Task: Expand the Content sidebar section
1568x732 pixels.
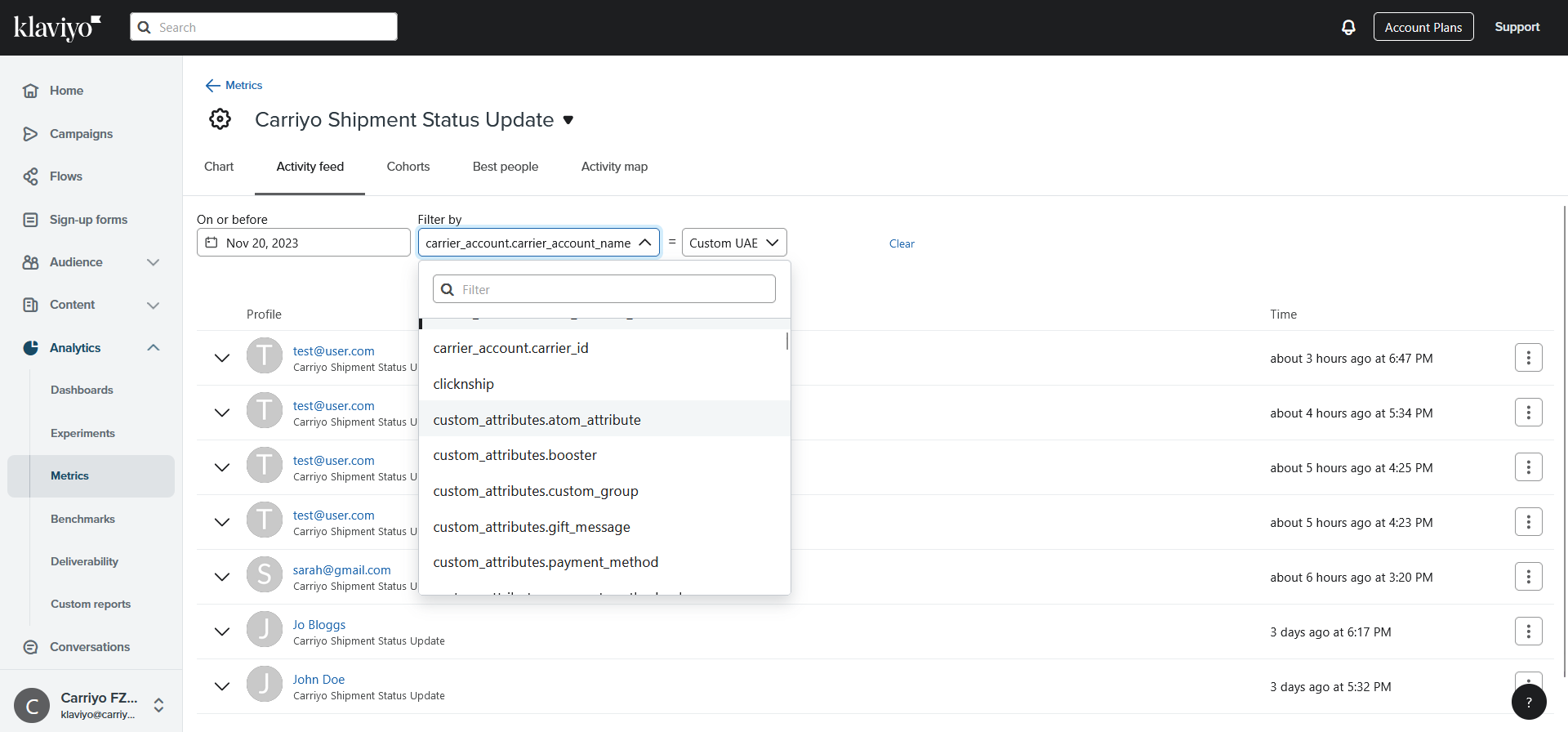Action: pyautogui.click(x=153, y=305)
